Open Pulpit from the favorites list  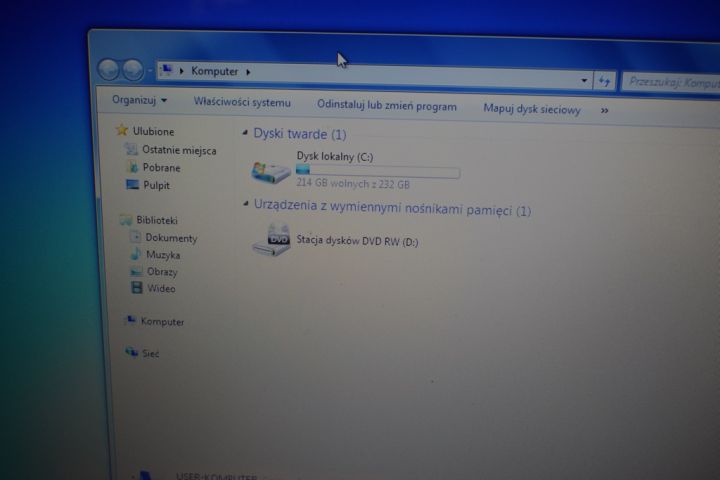click(x=156, y=185)
